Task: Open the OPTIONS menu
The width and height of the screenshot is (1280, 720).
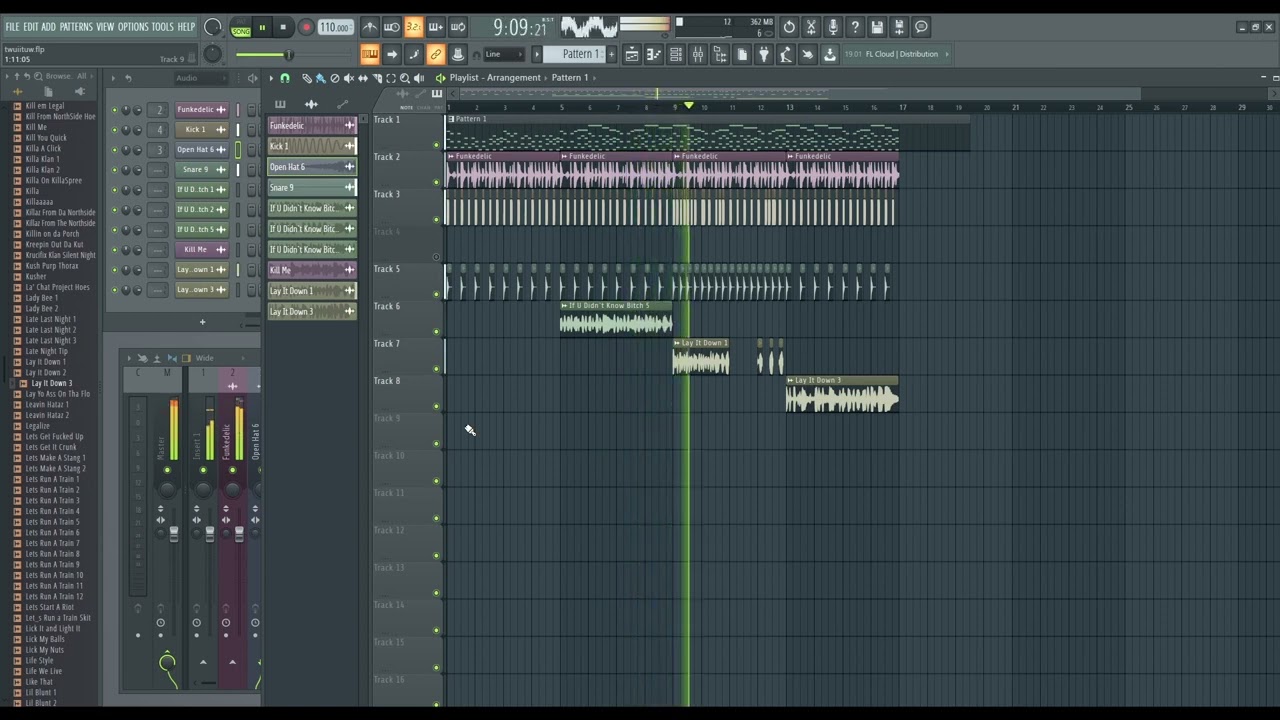Action: [x=133, y=27]
